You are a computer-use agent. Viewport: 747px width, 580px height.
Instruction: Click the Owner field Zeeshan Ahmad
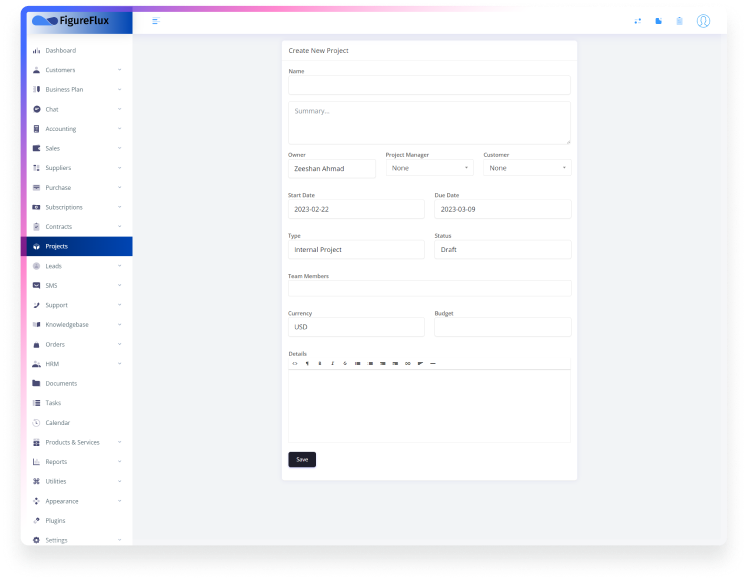(332, 169)
